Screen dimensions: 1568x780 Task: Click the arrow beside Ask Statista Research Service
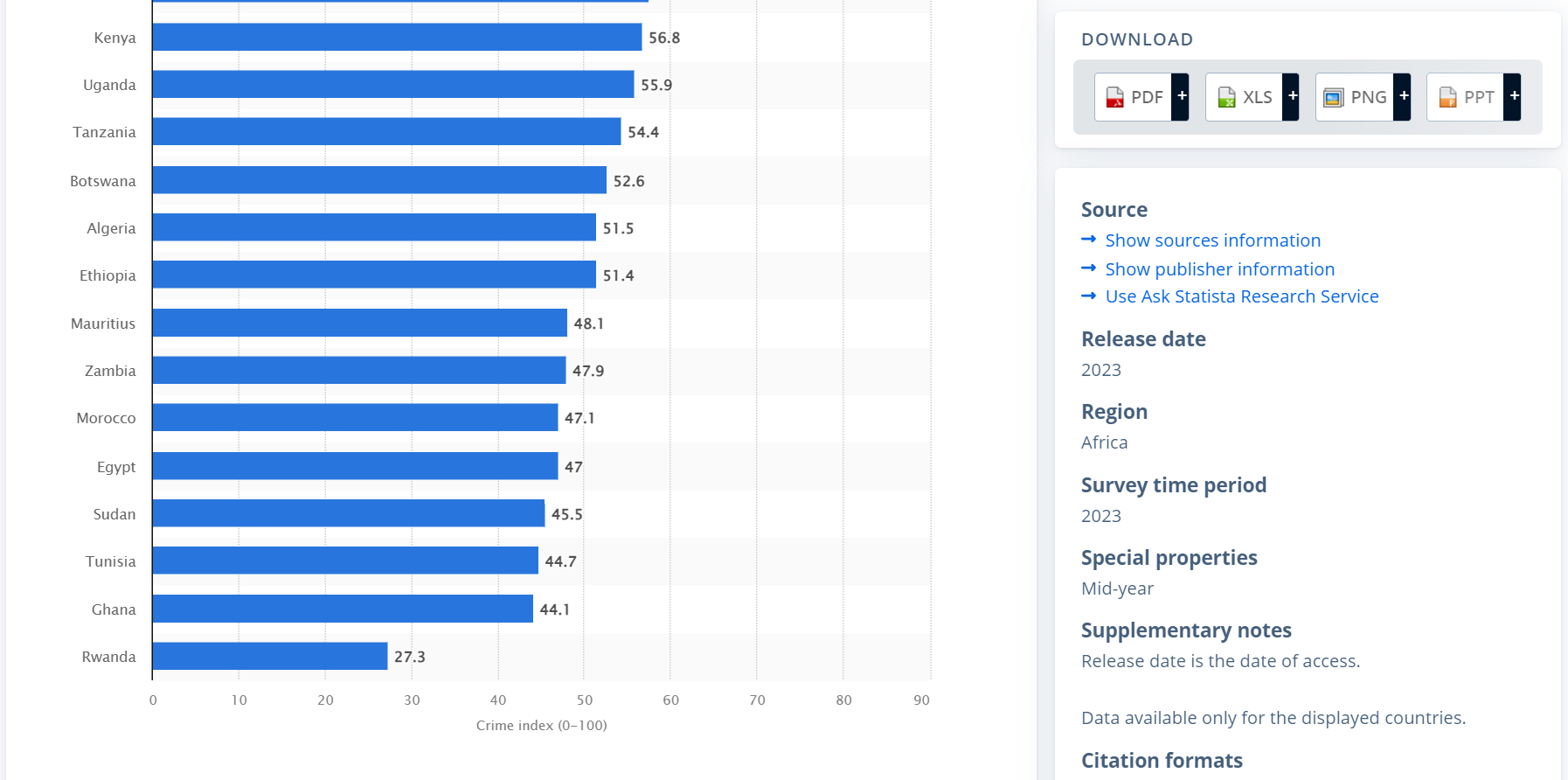point(1088,296)
